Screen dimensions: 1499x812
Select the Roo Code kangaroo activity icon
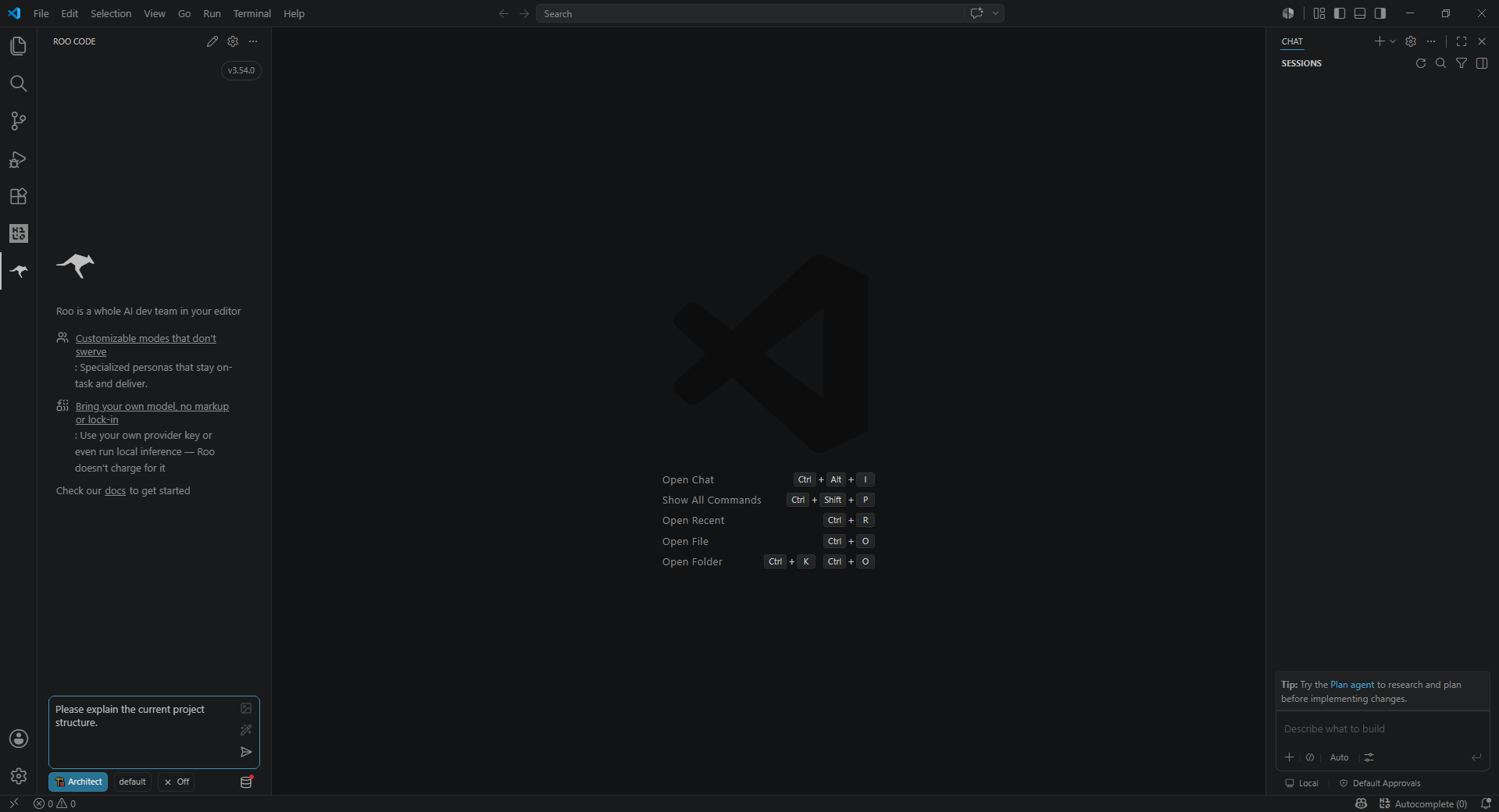click(x=18, y=271)
